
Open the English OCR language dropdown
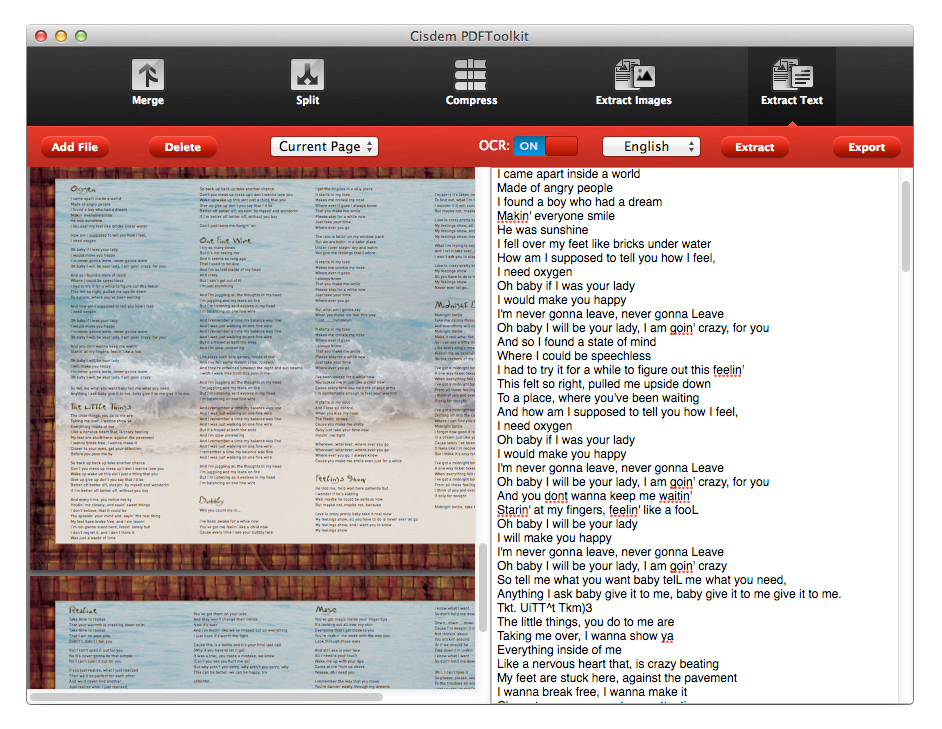click(x=651, y=146)
